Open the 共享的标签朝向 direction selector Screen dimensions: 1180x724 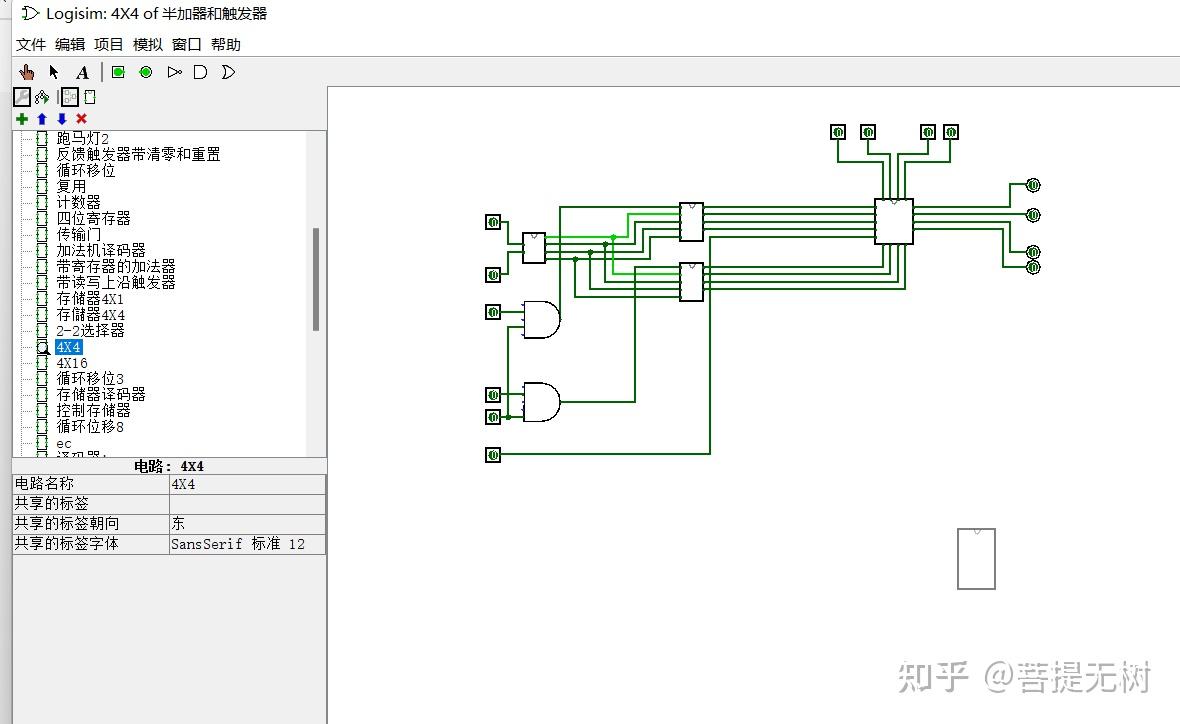pos(247,524)
